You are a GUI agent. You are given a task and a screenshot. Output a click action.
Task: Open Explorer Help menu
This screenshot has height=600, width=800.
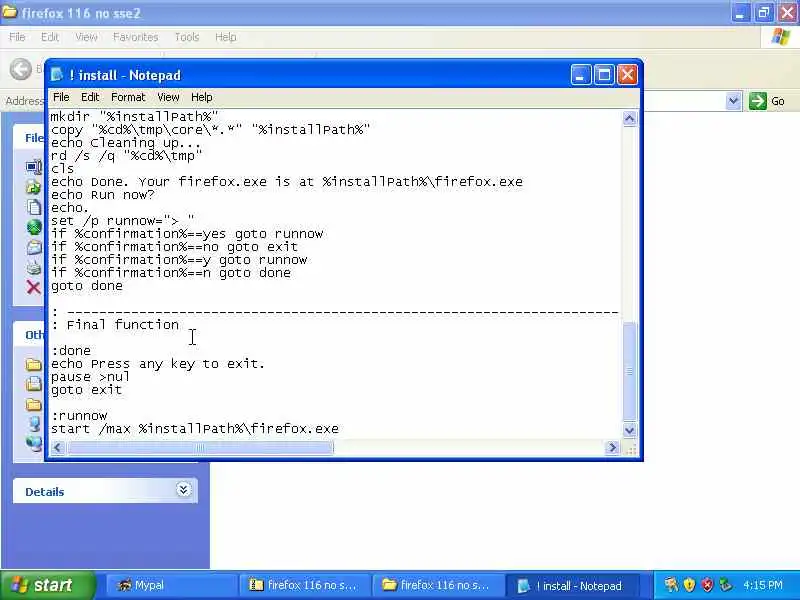click(x=226, y=37)
